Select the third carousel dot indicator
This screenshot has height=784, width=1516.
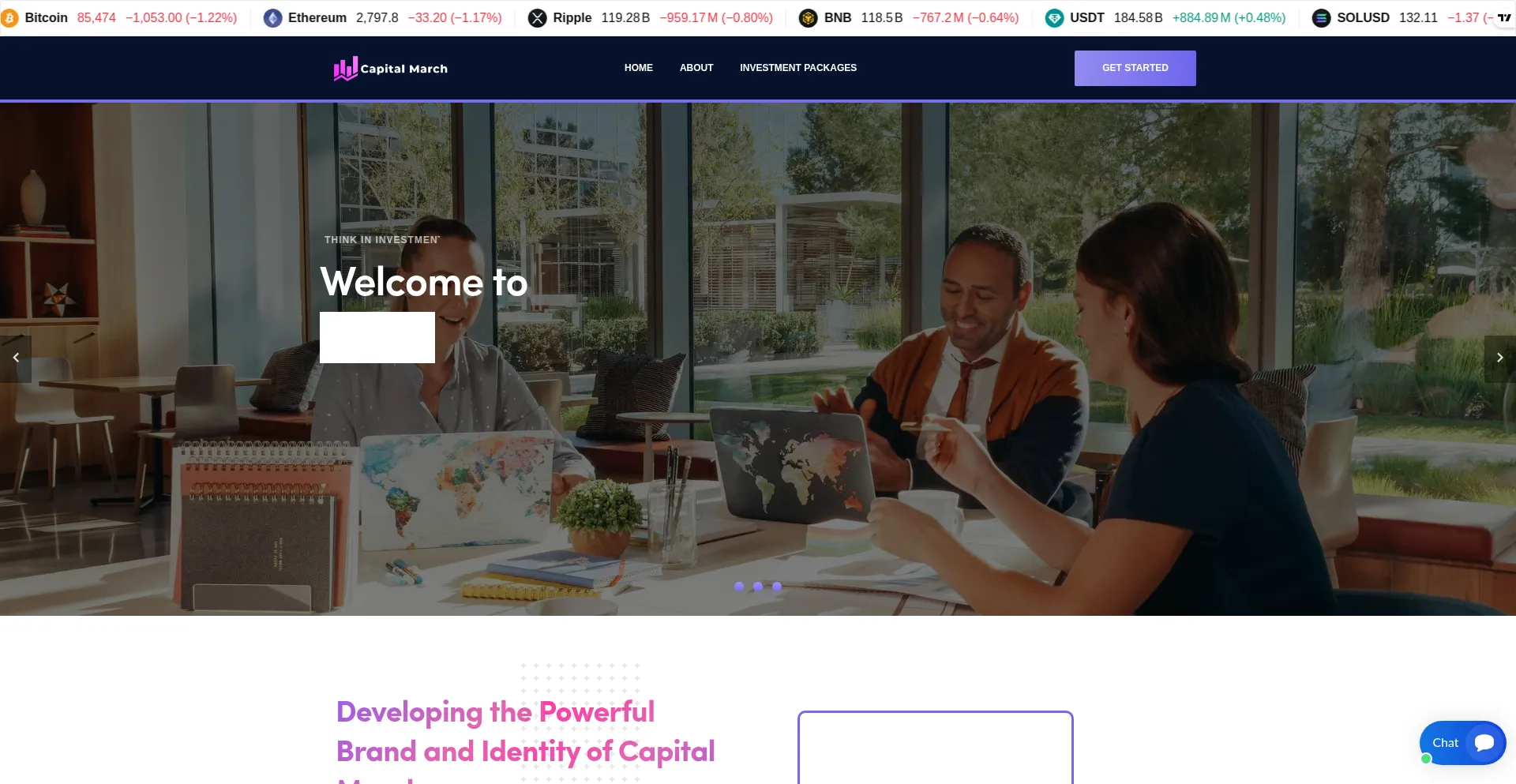tap(777, 587)
